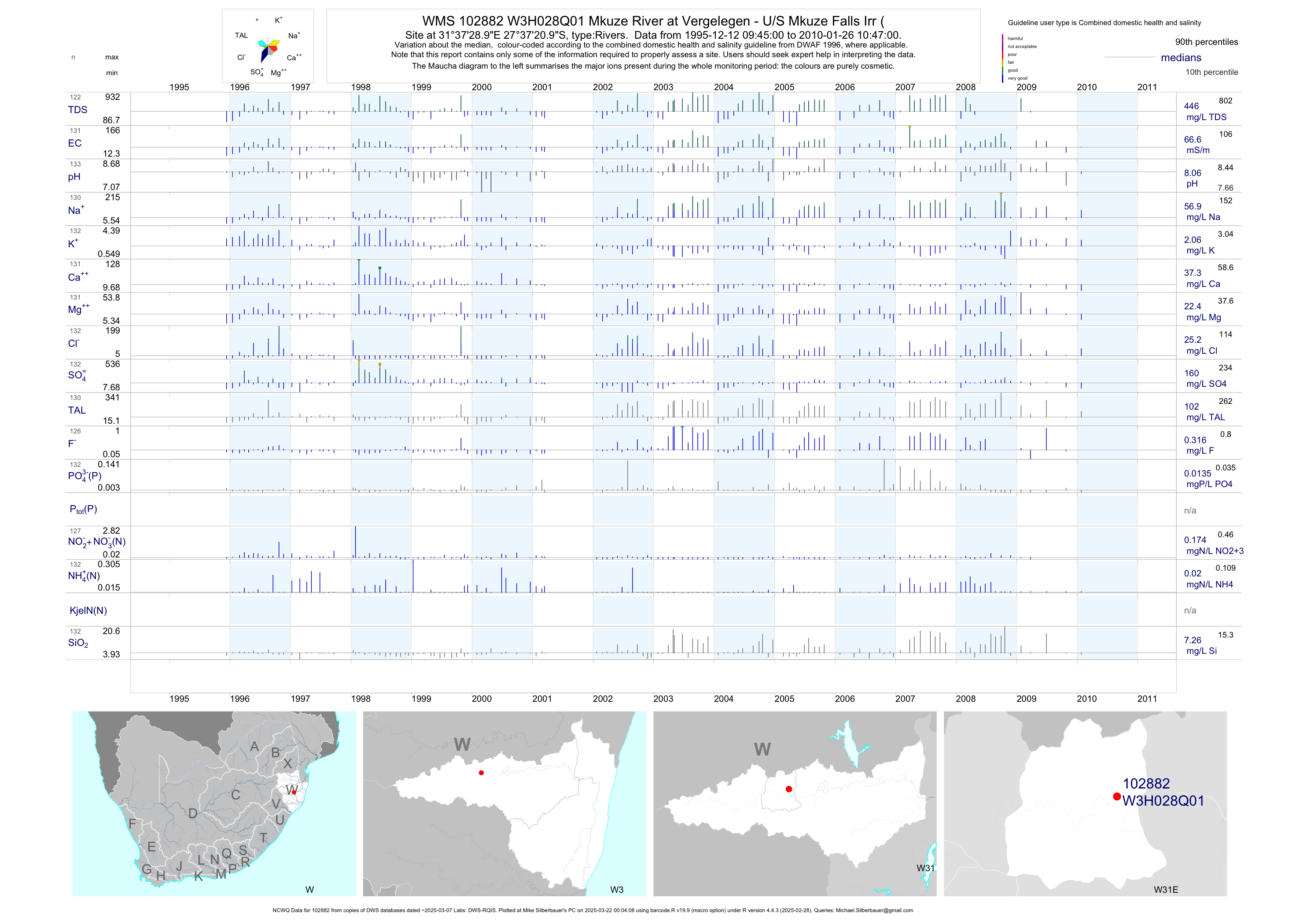Click the guideline colour scale bar in legend
The height and width of the screenshot is (924, 1307).
pos(1002,58)
